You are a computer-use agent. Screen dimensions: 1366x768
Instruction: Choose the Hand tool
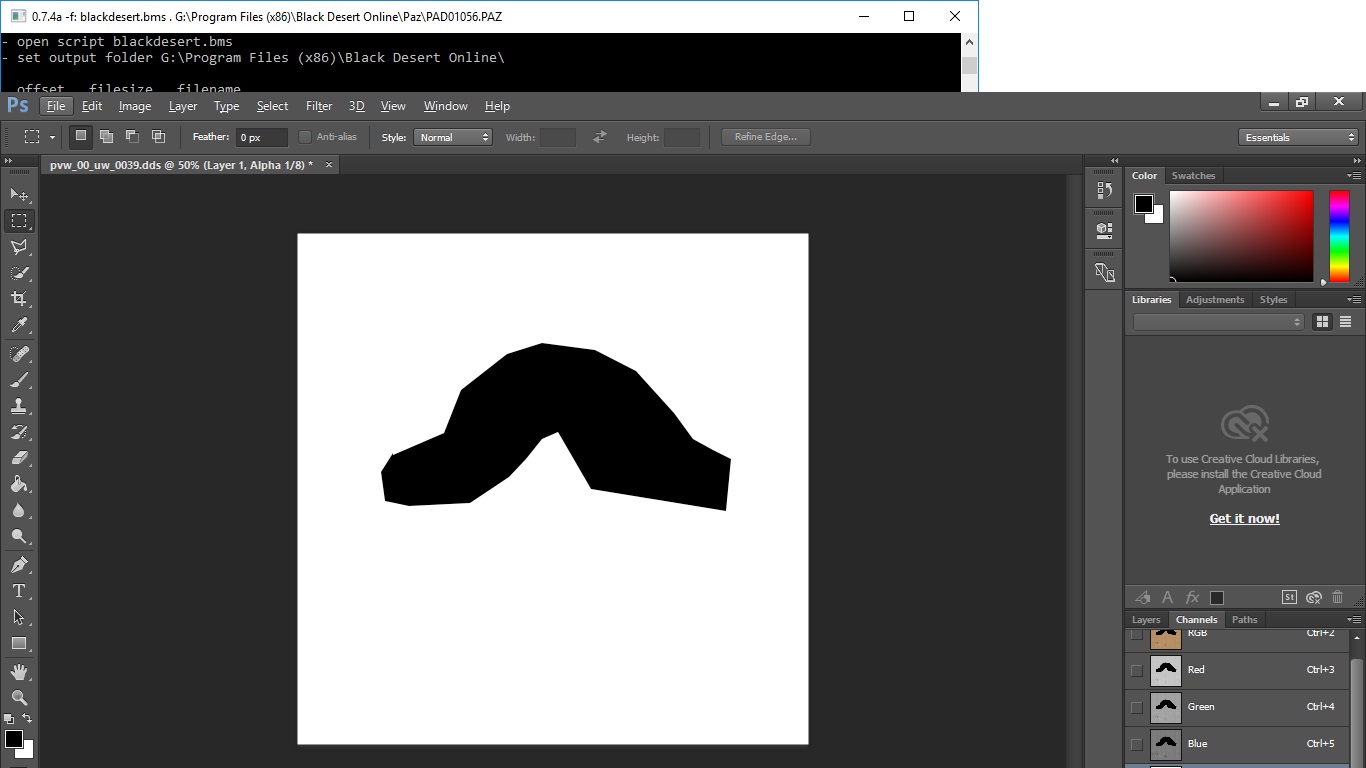tap(19, 671)
